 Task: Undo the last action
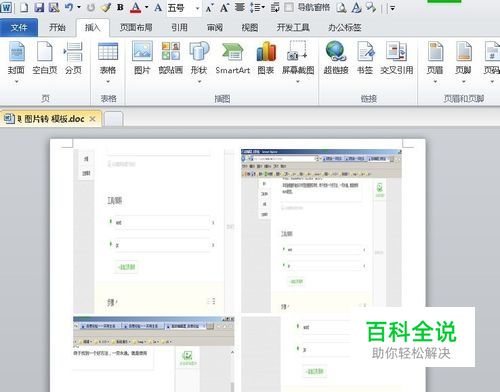coord(69,7)
